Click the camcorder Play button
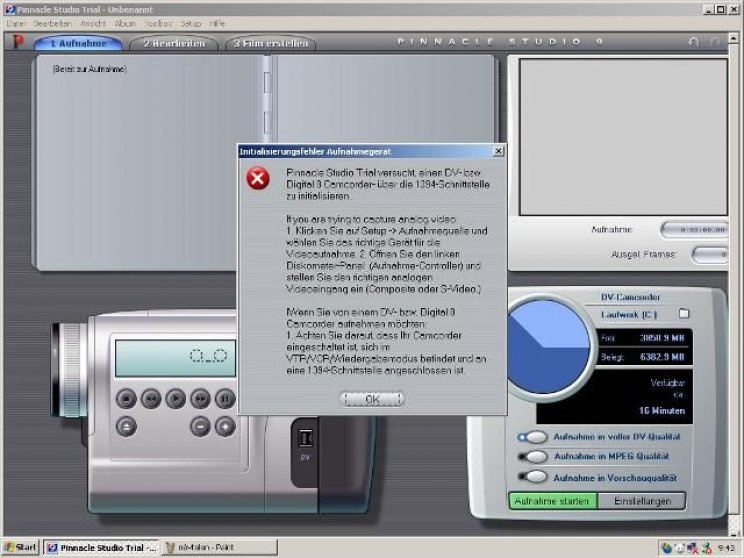744x558 pixels. (176, 399)
